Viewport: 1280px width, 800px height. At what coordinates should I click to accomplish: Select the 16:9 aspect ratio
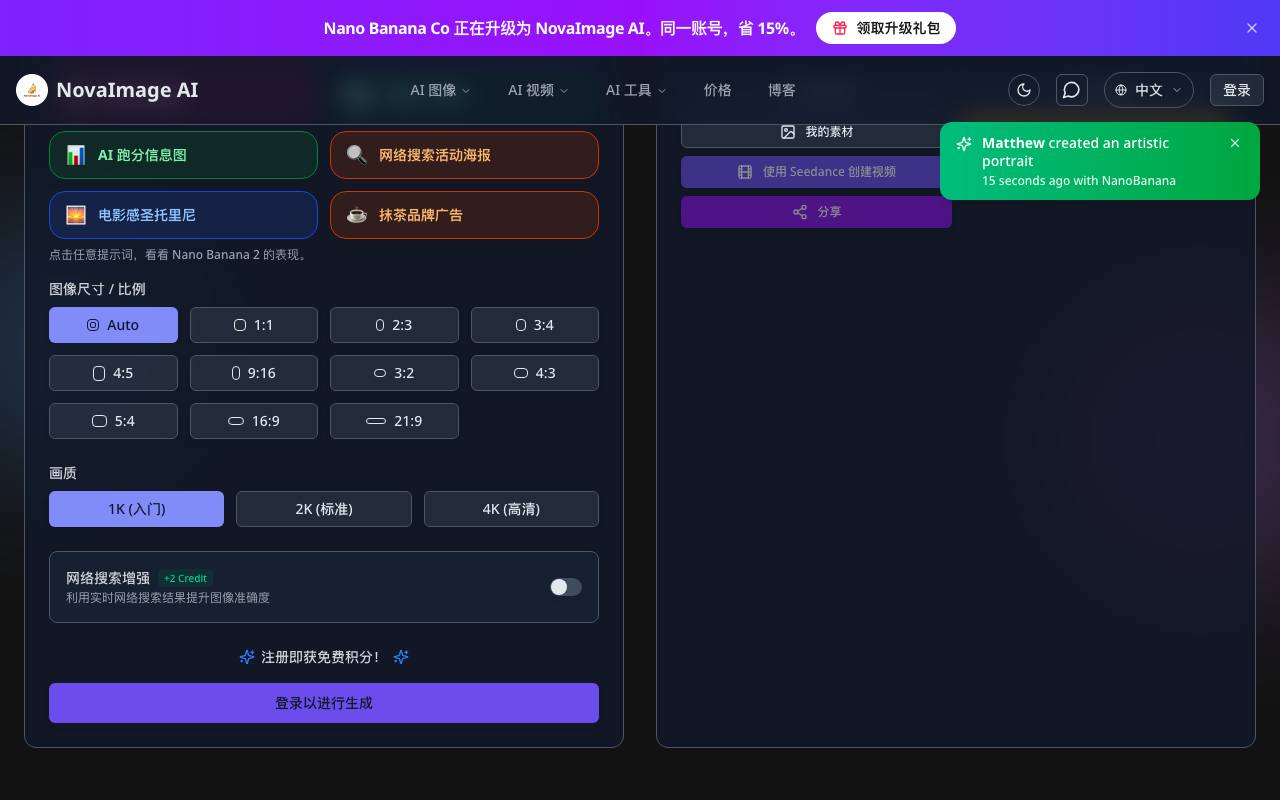[254, 421]
